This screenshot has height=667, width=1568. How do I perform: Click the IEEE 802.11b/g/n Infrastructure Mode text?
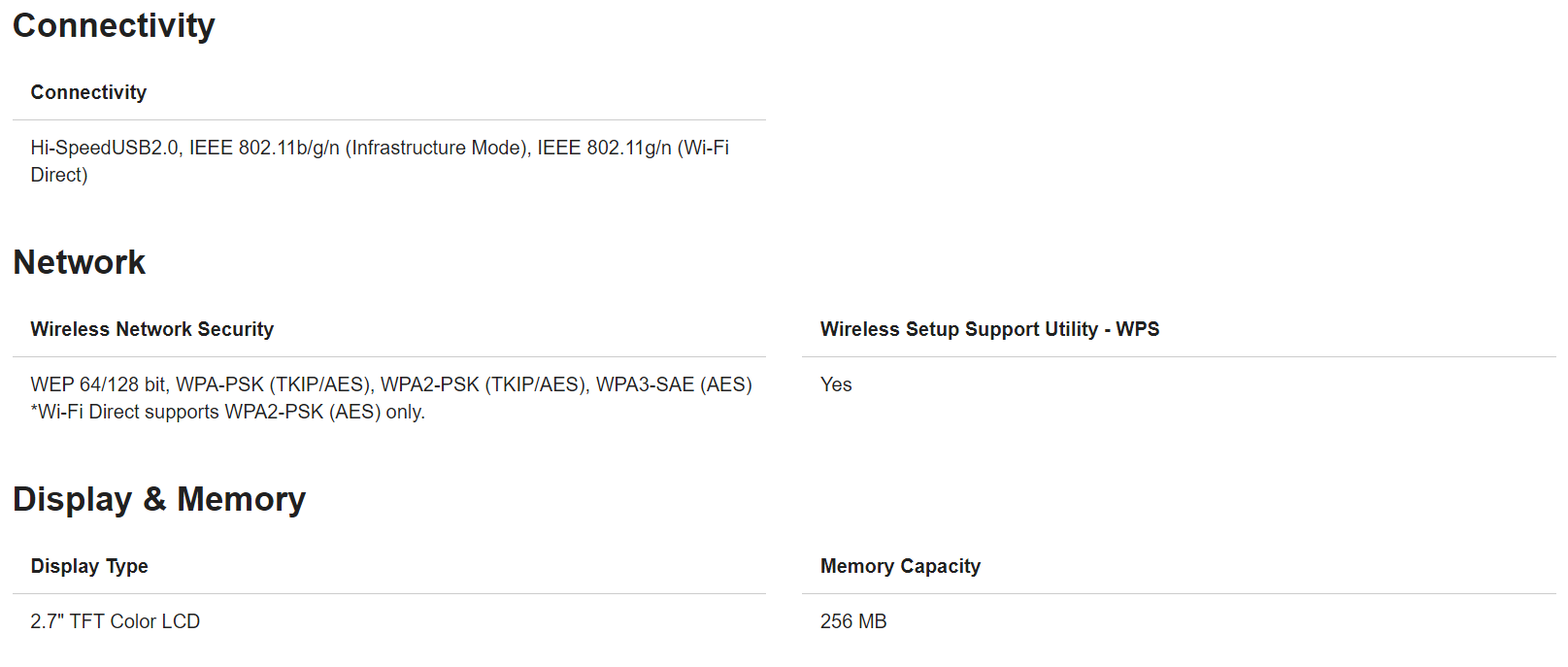[x=359, y=148]
